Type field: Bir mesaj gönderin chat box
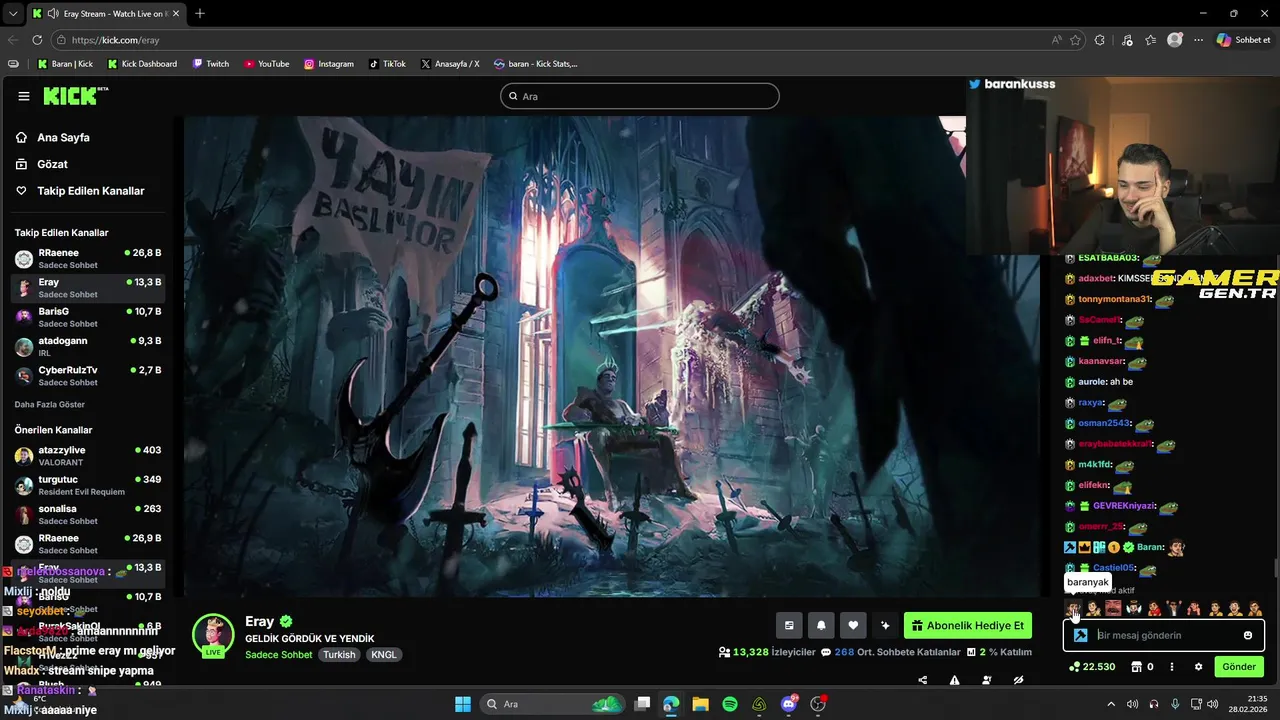This screenshot has height=720, width=1280. [1165, 635]
